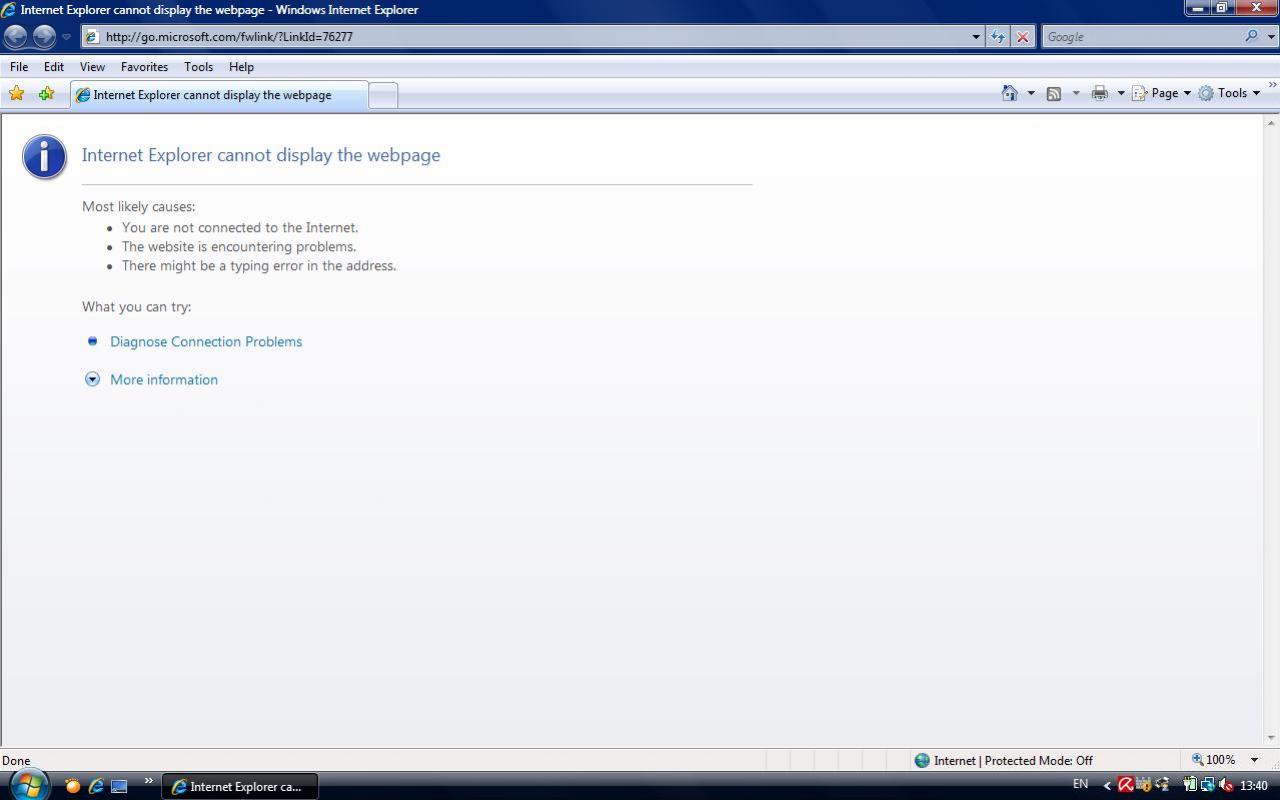This screenshot has height=800, width=1280.
Task: Open Favorites Center star icon
Action: coord(17,94)
